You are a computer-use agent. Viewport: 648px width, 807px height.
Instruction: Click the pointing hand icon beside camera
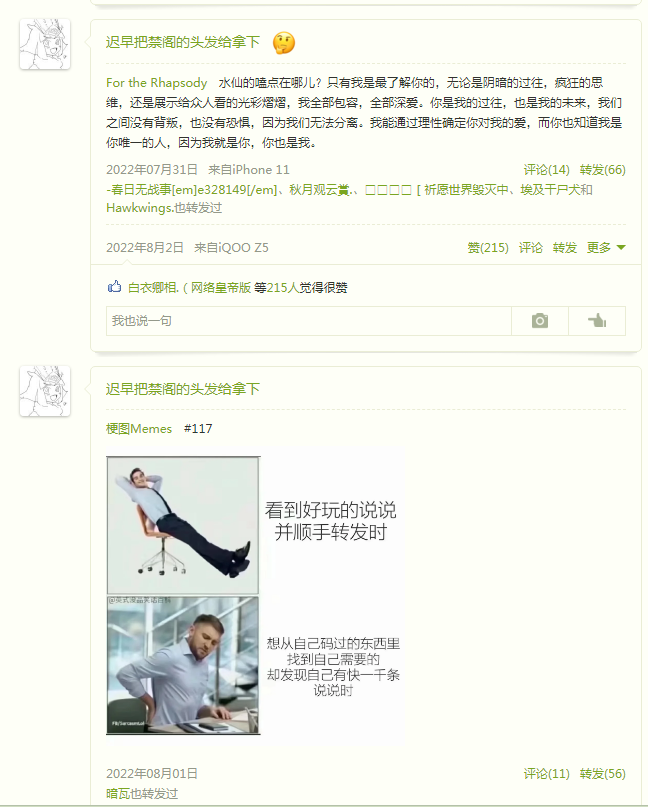pos(597,321)
